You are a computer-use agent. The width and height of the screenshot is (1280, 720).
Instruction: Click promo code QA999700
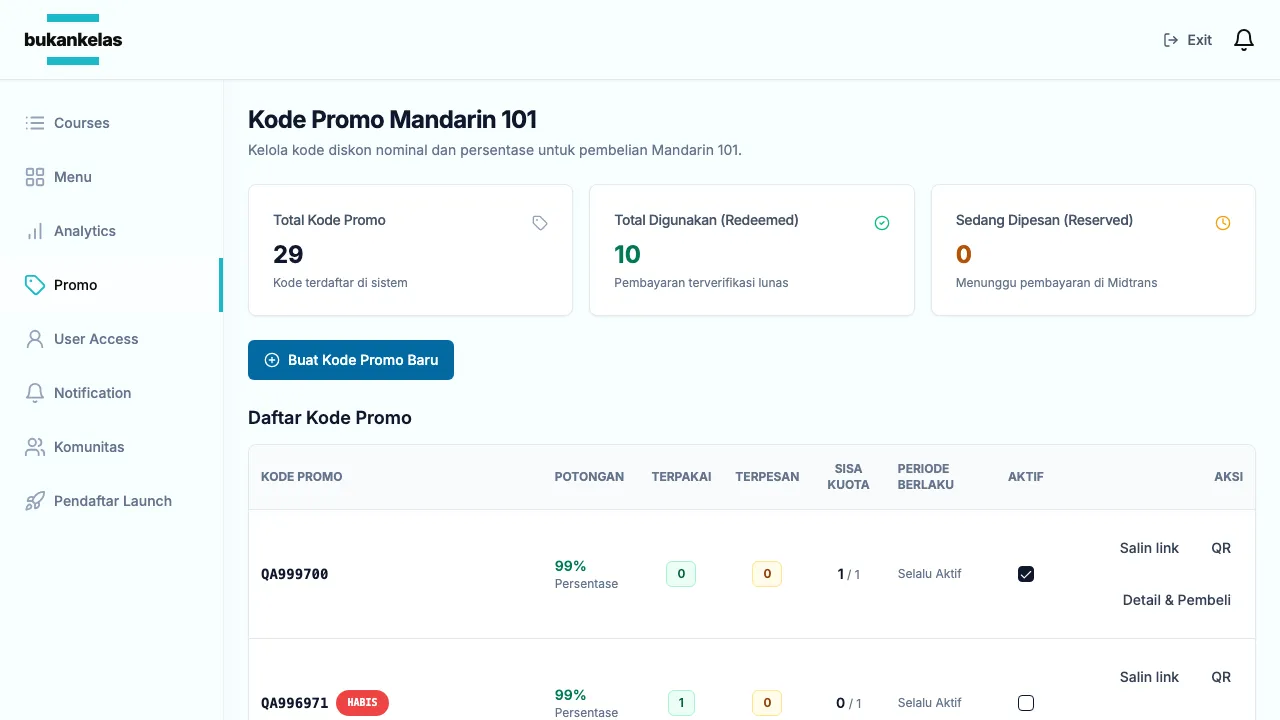[295, 574]
